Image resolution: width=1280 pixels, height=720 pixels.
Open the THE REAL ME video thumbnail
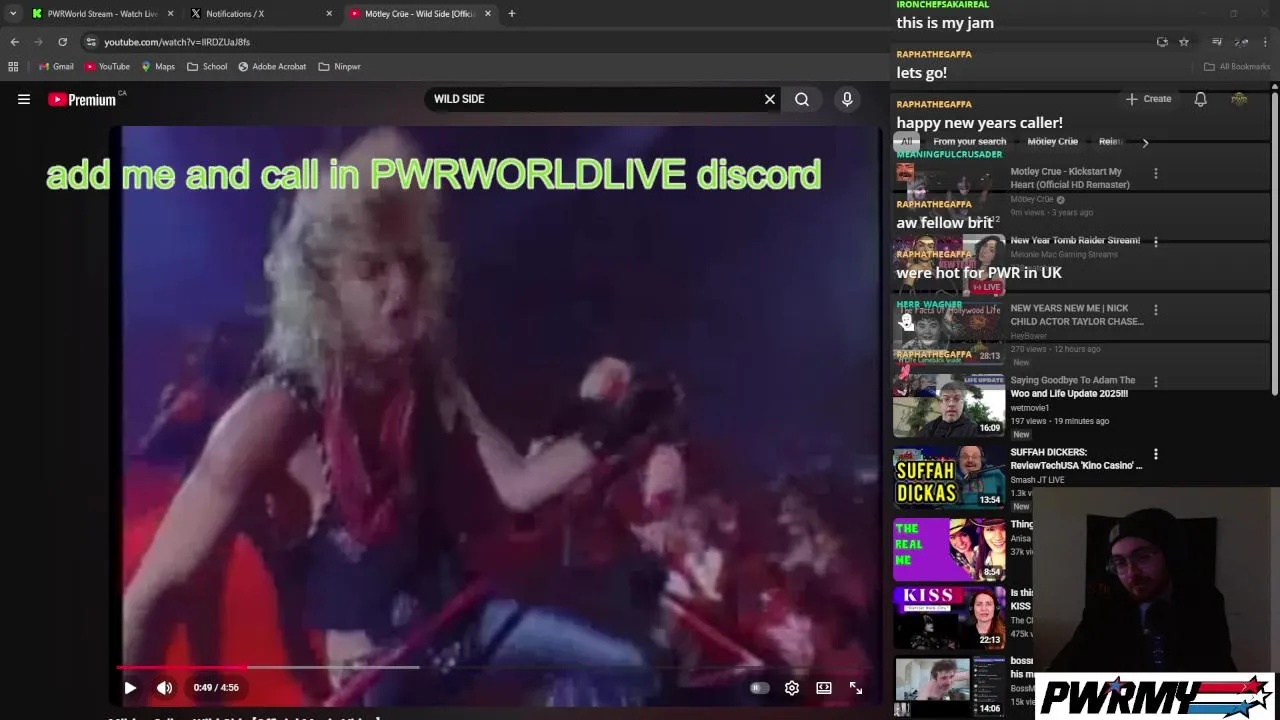[x=949, y=550]
